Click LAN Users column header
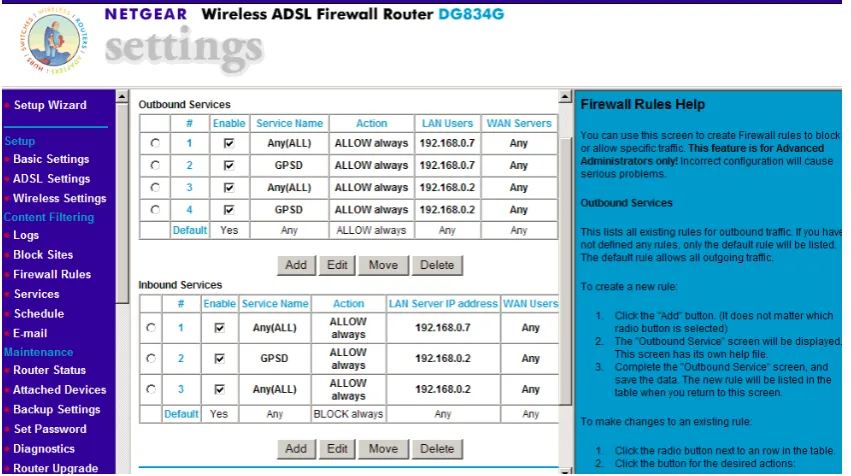The height and width of the screenshot is (476, 851). click(447, 123)
